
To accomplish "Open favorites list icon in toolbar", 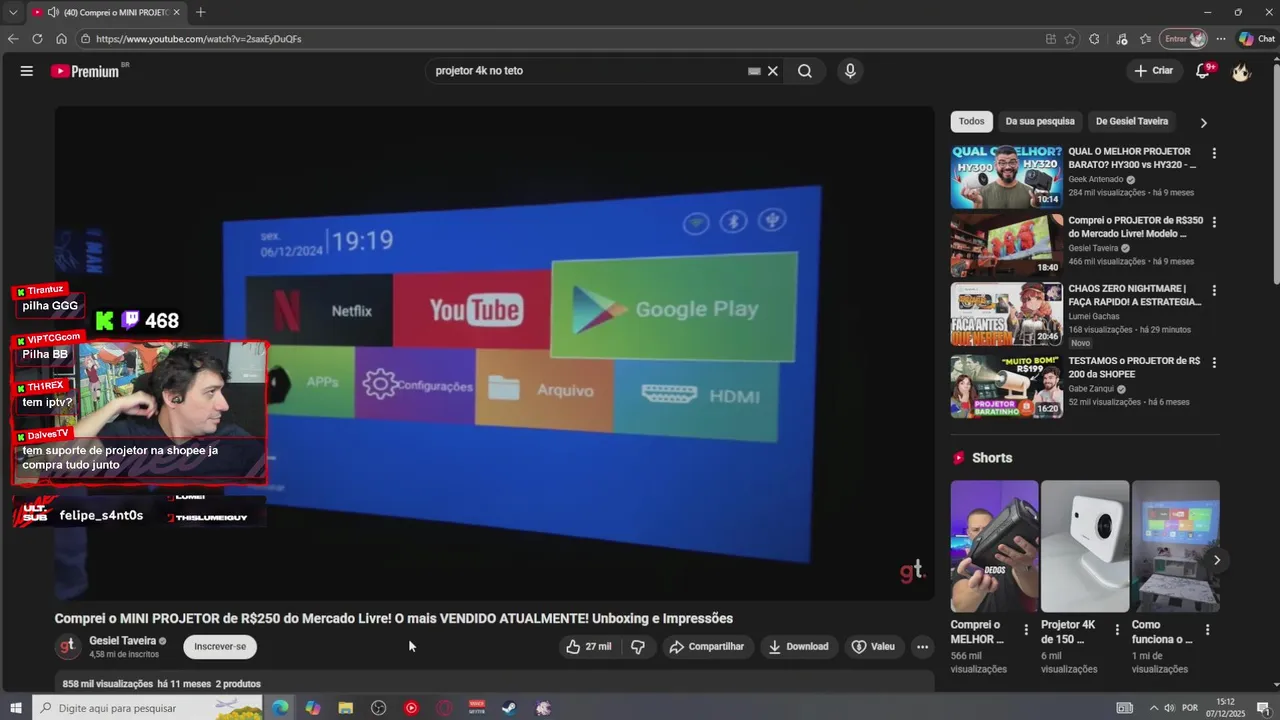I will 1146,39.
